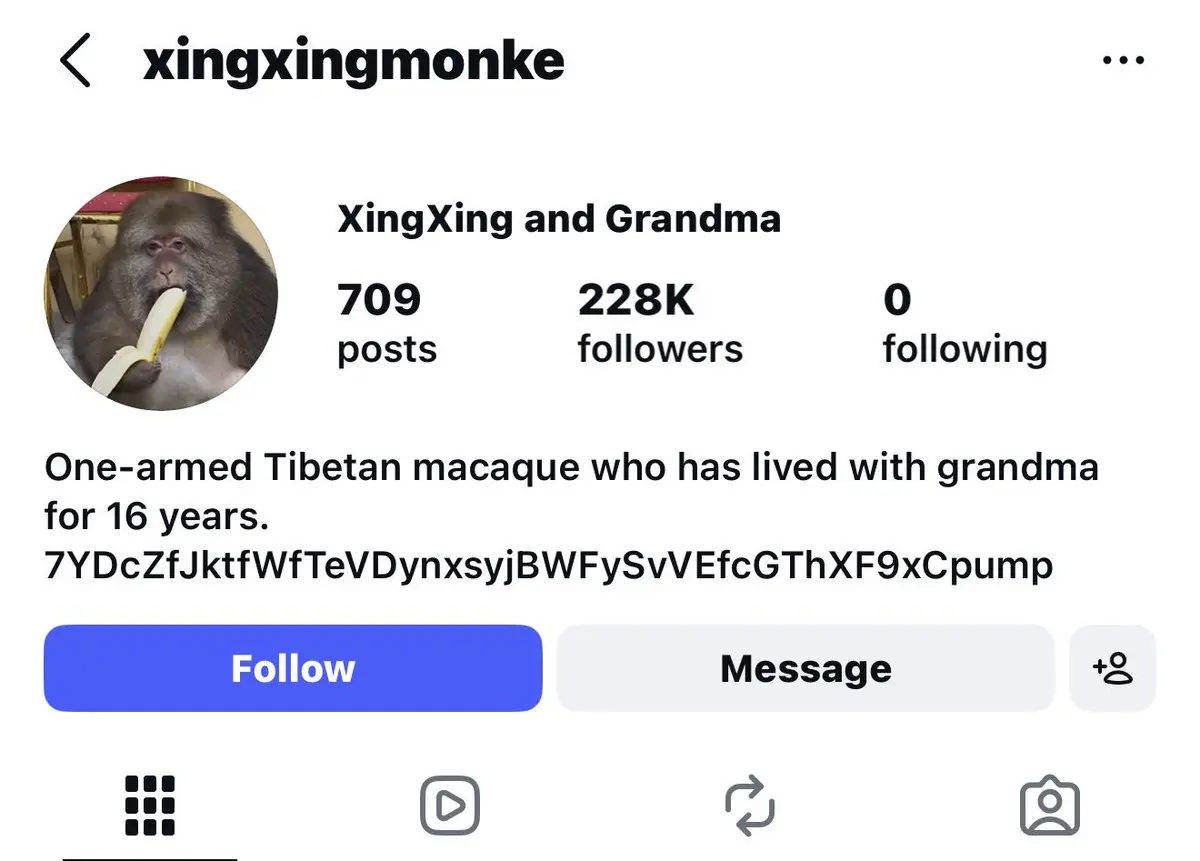The width and height of the screenshot is (1200, 861).
Task: Tap the number 0 above following
Action: [897, 299]
